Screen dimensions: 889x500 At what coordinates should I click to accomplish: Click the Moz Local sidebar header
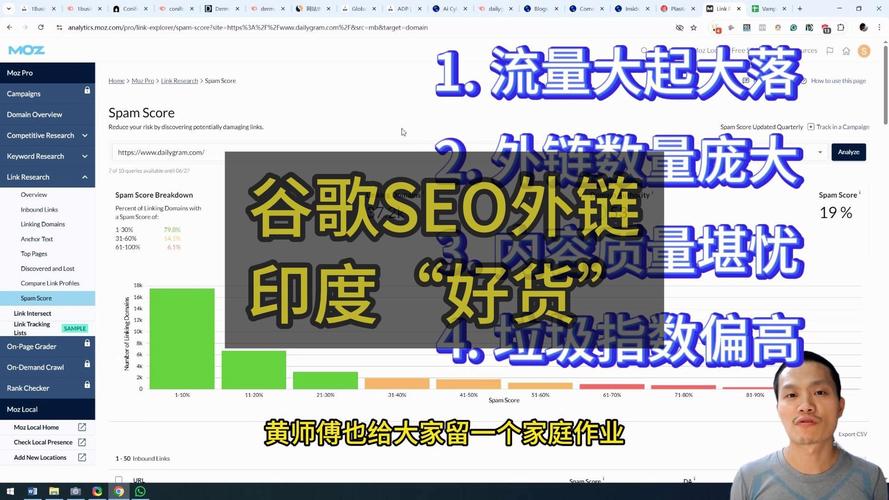pos(48,409)
